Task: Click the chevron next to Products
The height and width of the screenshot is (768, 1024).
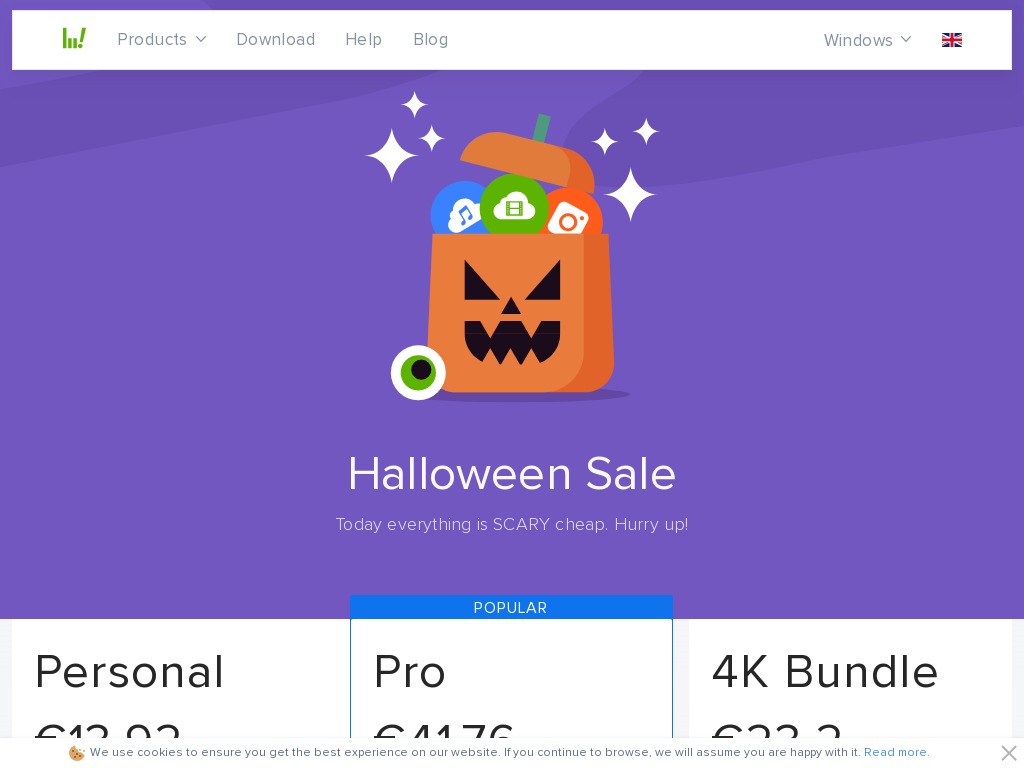Action: tap(201, 39)
